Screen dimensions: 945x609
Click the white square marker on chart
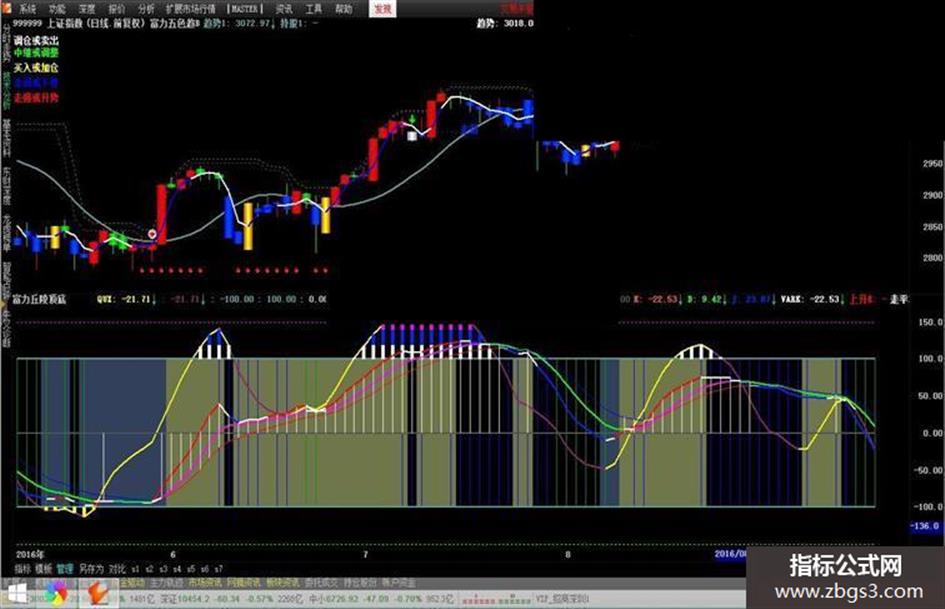tap(412, 136)
